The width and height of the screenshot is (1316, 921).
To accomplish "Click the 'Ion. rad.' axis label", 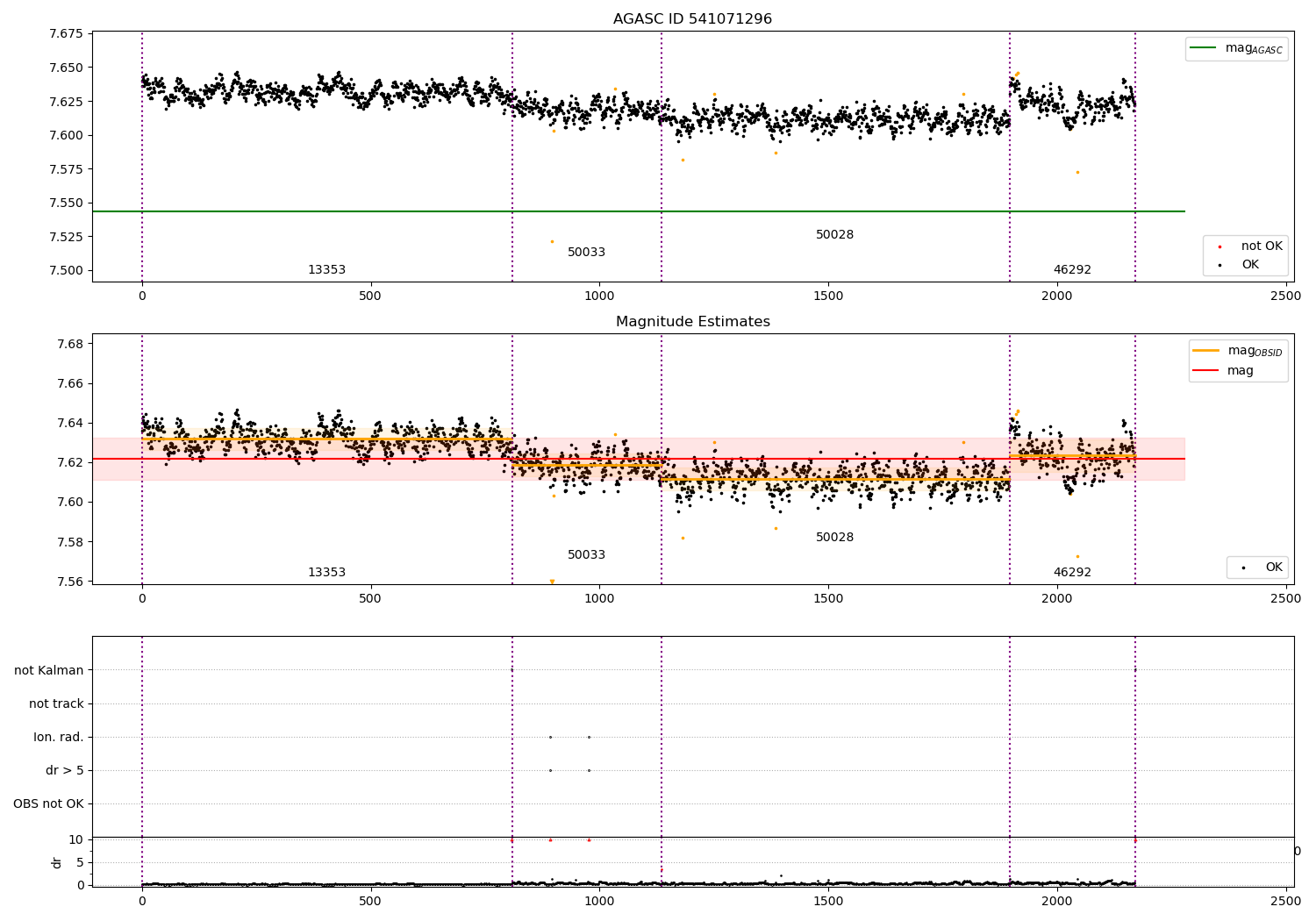I will click(x=59, y=737).
